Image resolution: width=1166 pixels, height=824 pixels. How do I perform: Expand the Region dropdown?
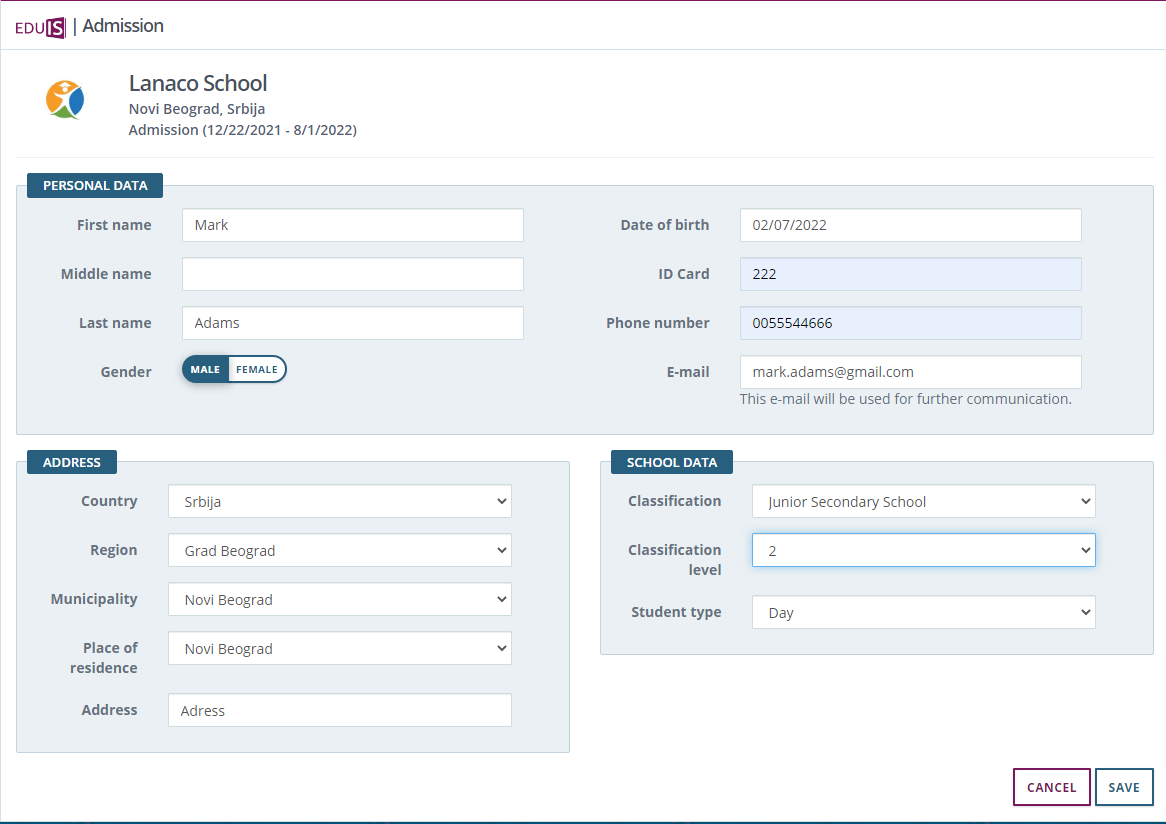[339, 551]
